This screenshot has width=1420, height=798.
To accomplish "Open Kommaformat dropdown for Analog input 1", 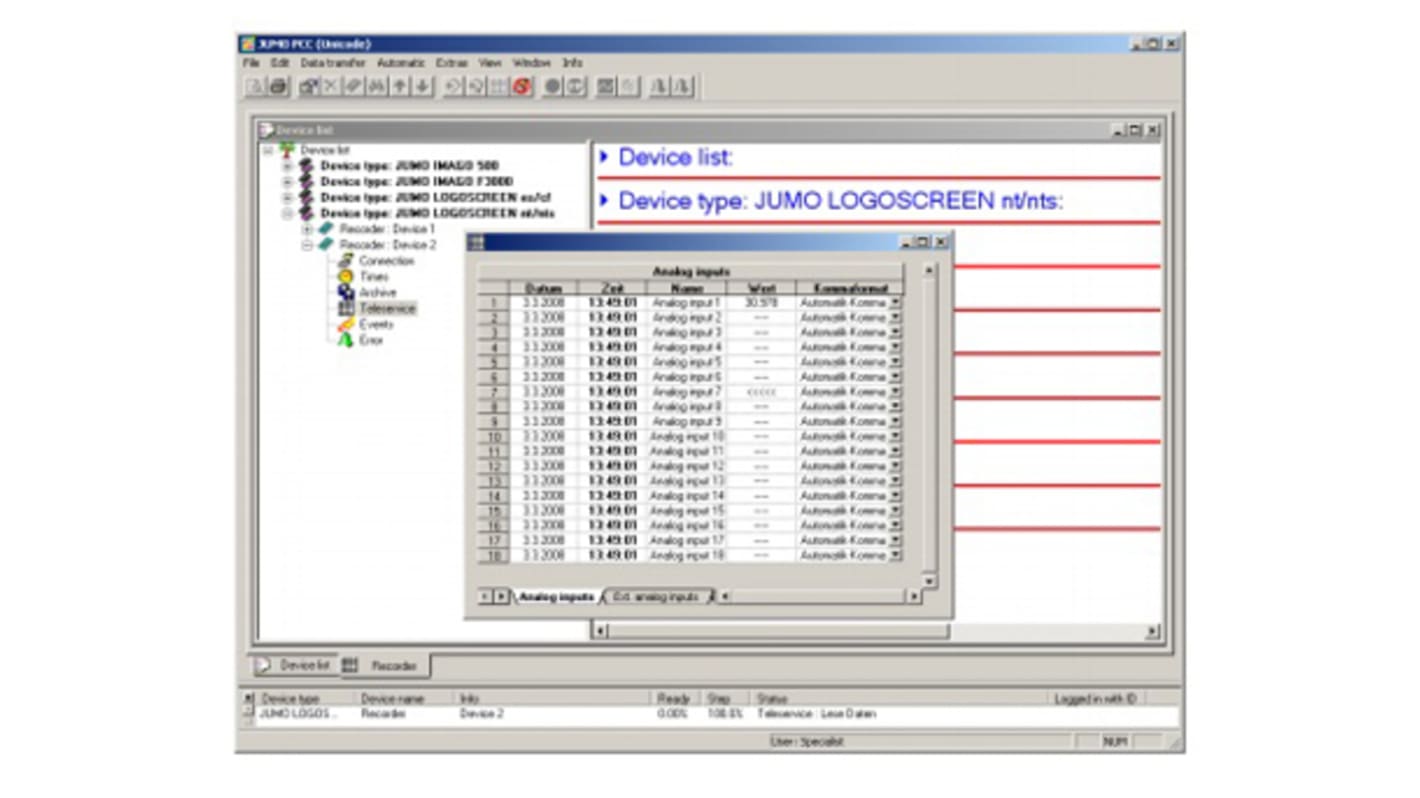I will coord(895,302).
